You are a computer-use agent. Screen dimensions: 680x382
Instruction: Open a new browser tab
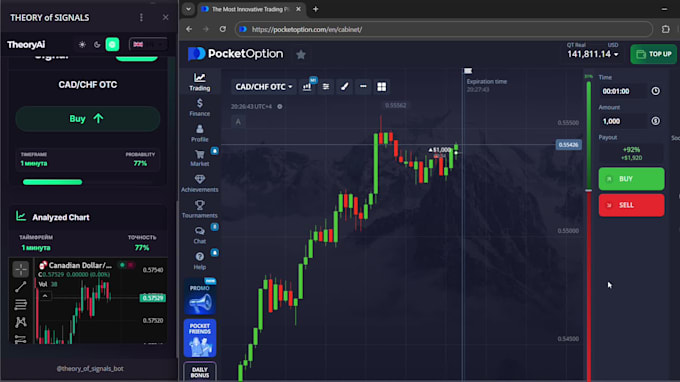(x=315, y=9)
